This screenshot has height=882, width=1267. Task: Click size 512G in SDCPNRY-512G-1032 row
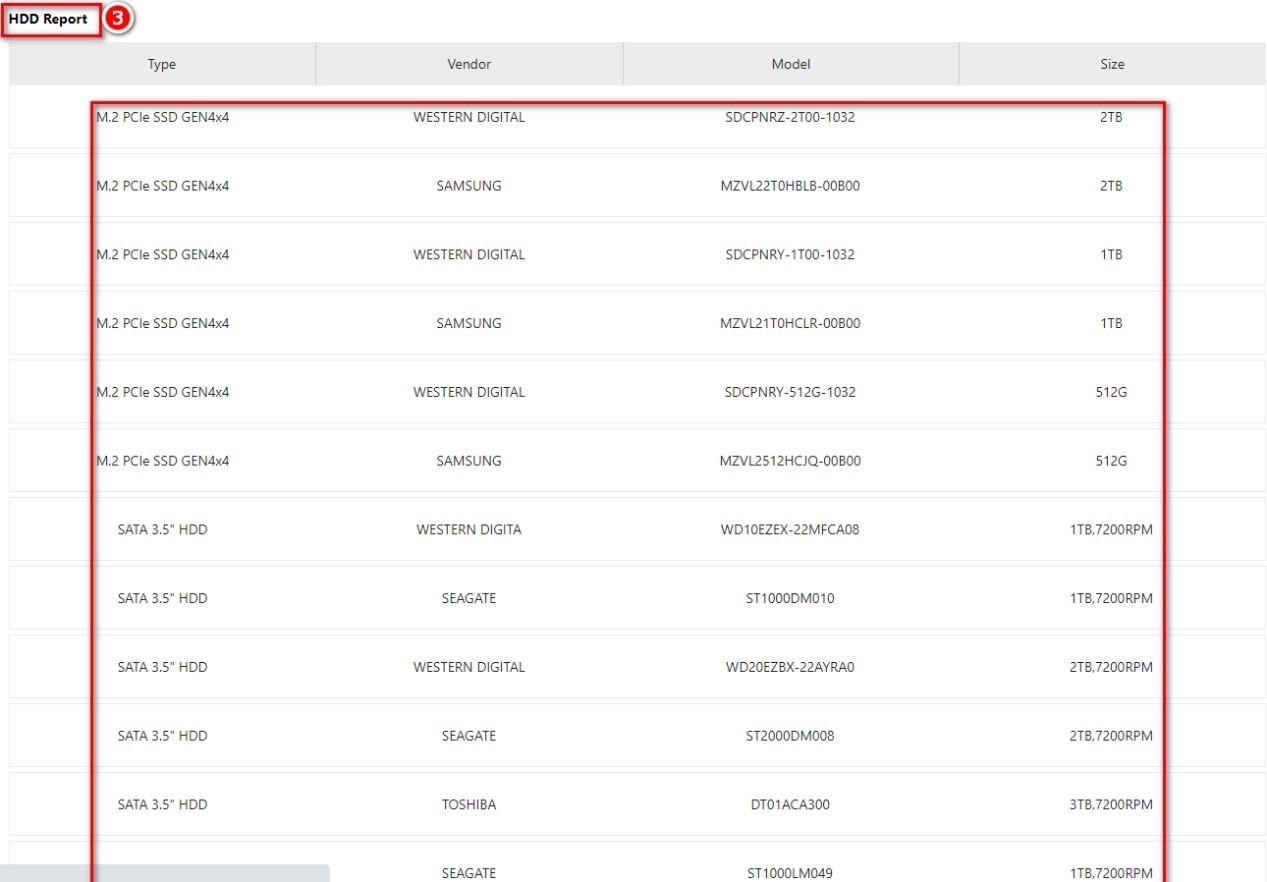click(x=1111, y=392)
